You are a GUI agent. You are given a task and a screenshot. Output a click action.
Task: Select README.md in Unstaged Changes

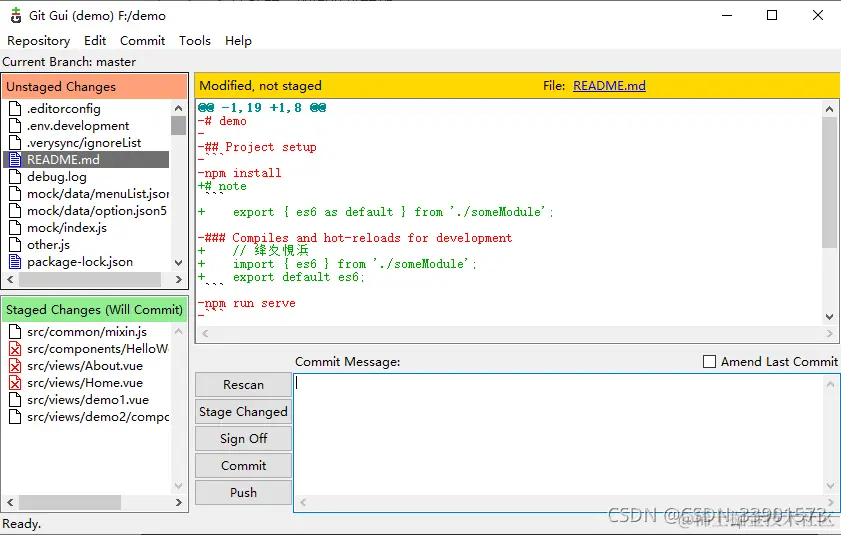[x=86, y=159]
